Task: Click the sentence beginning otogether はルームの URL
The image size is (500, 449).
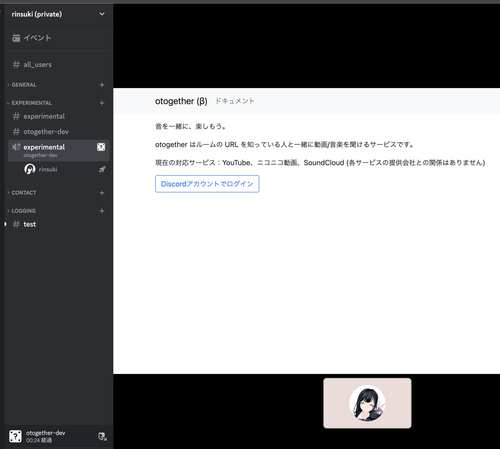Action: (285, 145)
